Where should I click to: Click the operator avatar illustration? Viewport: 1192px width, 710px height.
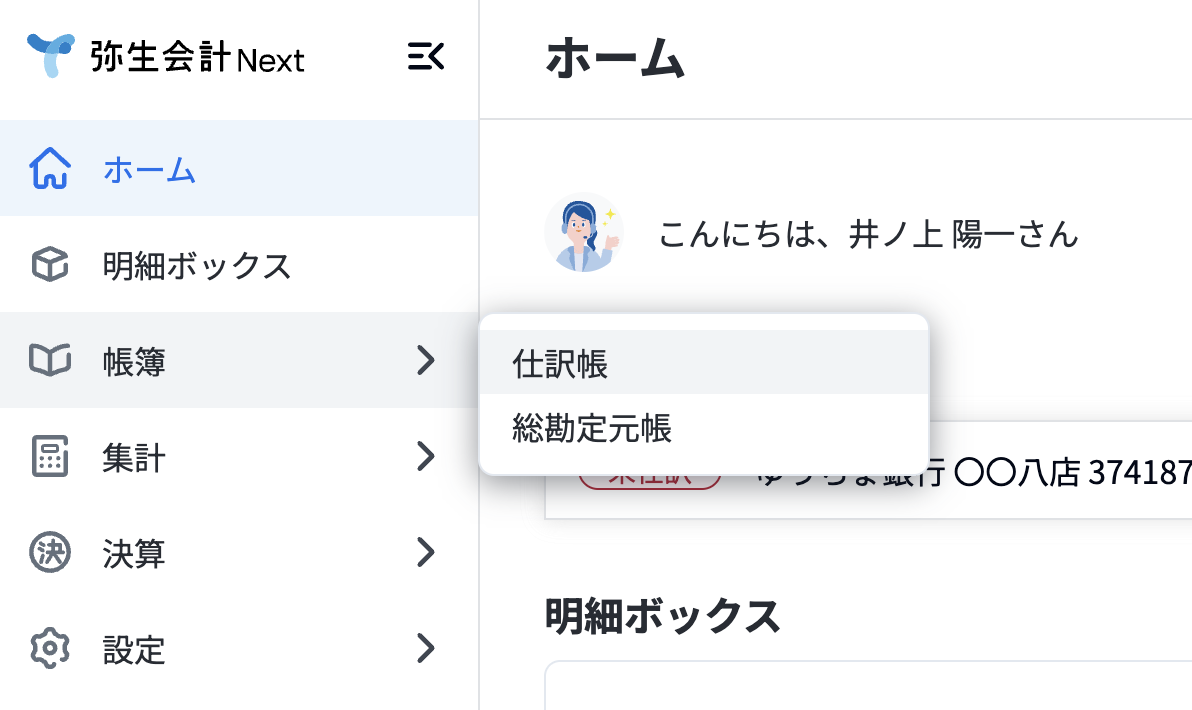[584, 233]
